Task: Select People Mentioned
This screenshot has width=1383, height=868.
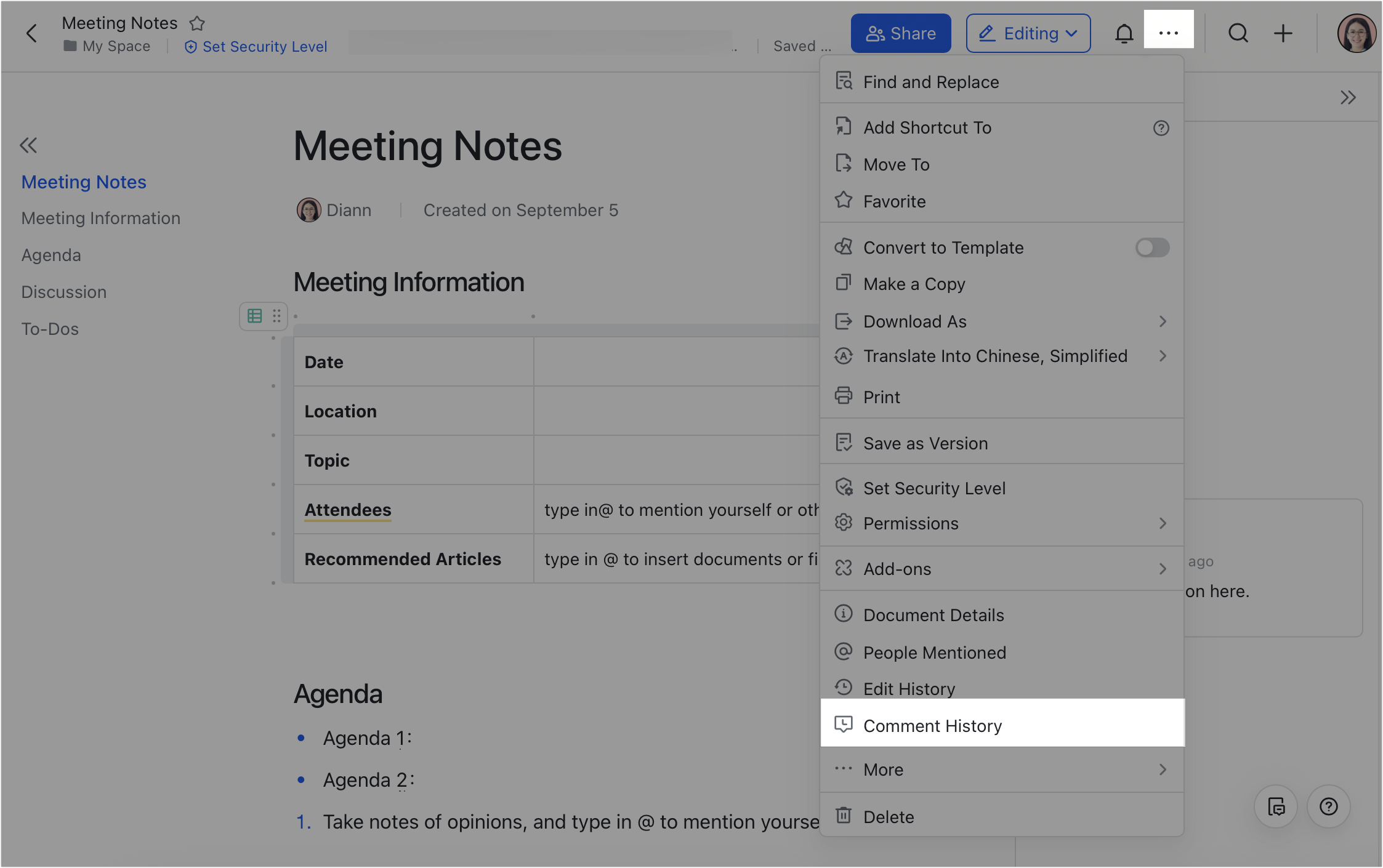Action: coord(1002,653)
